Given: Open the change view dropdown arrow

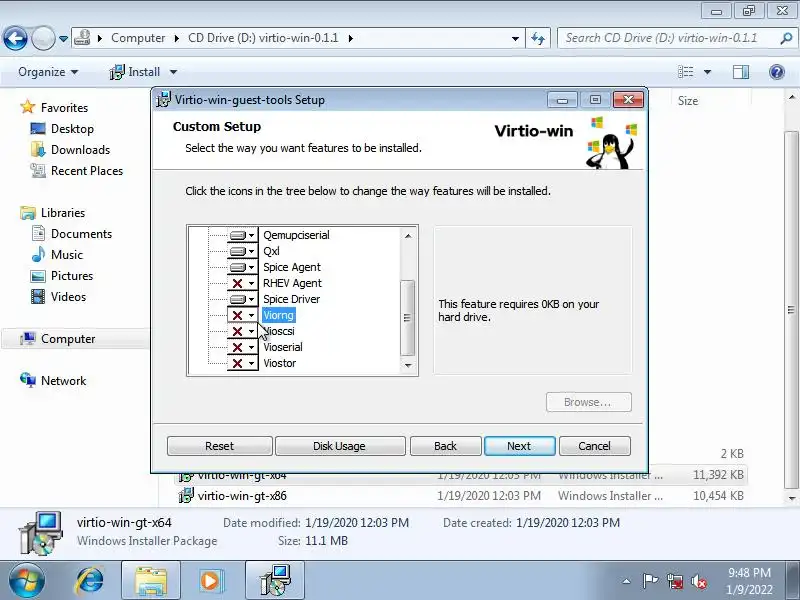Looking at the screenshot, I should click(707, 72).
